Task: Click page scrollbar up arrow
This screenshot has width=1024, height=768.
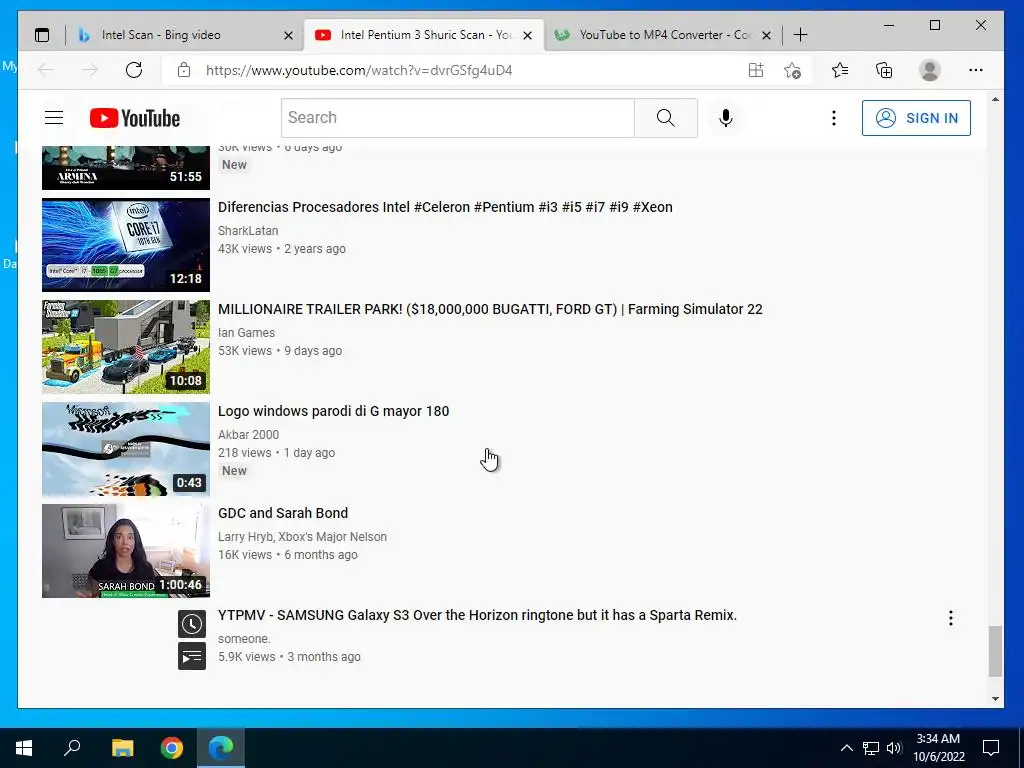Action: (995, 99)
